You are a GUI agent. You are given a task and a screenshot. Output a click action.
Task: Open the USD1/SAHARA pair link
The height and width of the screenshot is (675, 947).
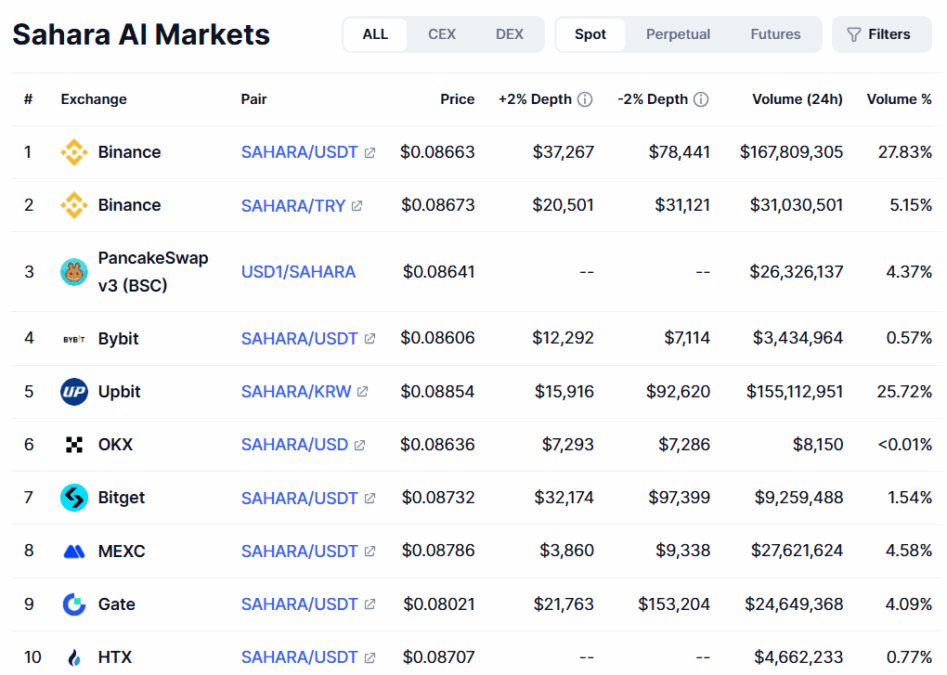click(x=298, y=272)
